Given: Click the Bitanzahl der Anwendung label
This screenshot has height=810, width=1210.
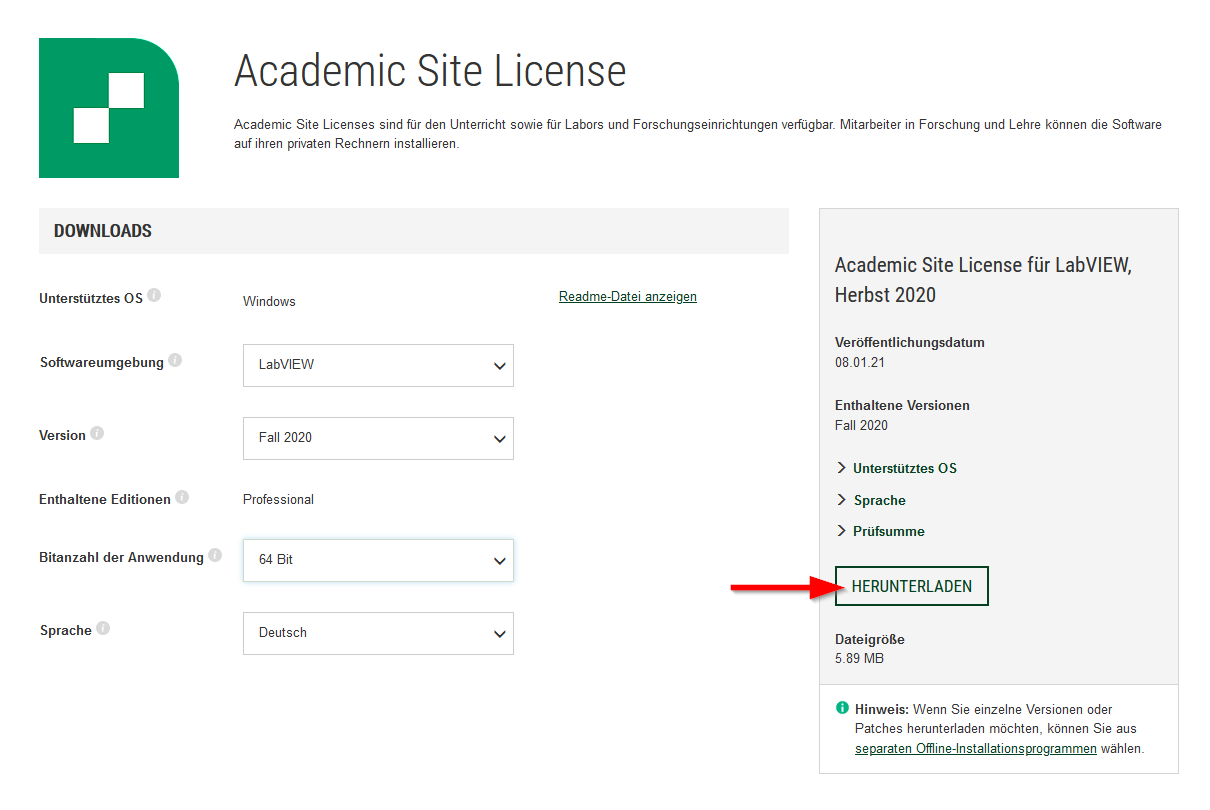Looking at the screenshot, I should tap(121, 557).
